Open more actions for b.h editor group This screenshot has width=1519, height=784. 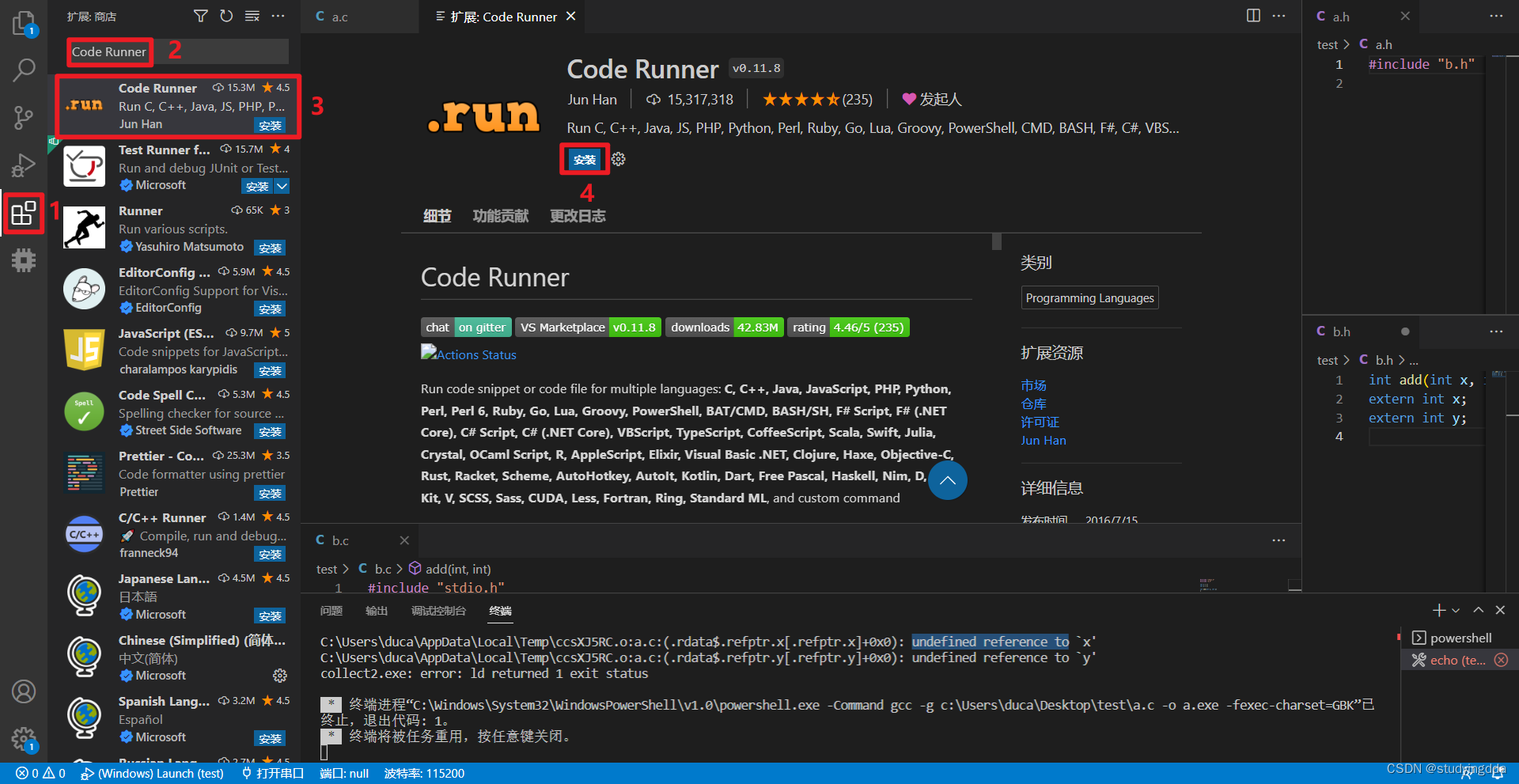click(x=1496, y=331)
